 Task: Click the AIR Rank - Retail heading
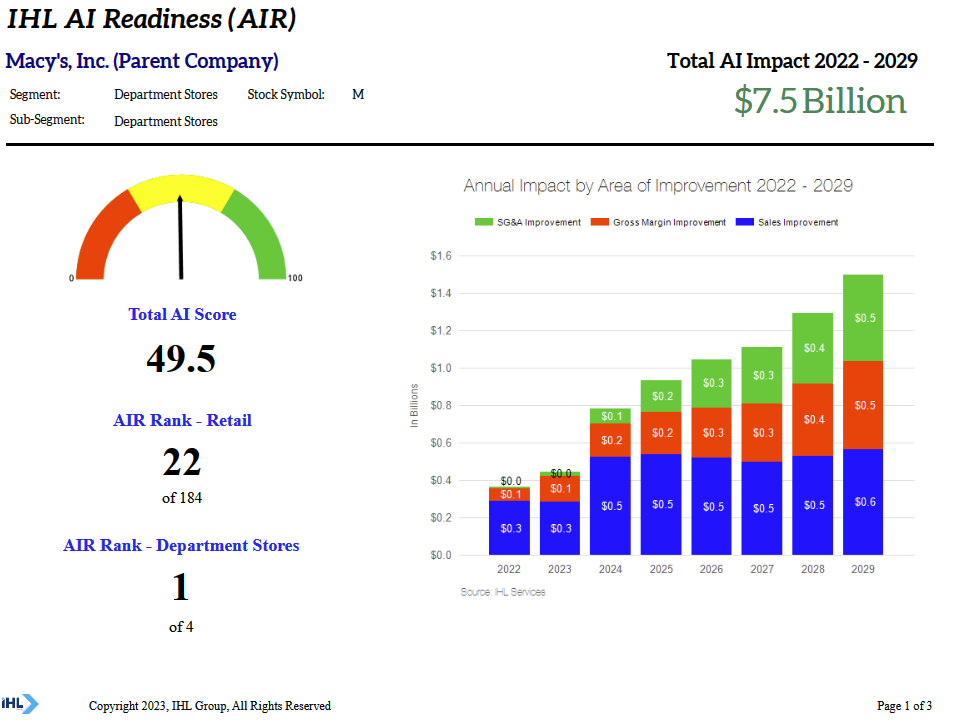[x=182, y=420]
